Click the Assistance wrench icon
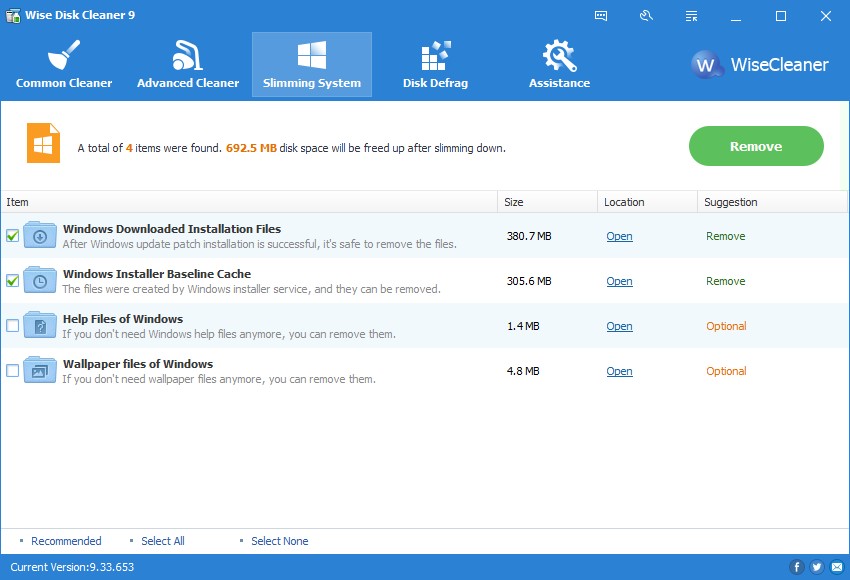Image resolution: width=850 pixels, height=580 pixels. tap(558, 57)
